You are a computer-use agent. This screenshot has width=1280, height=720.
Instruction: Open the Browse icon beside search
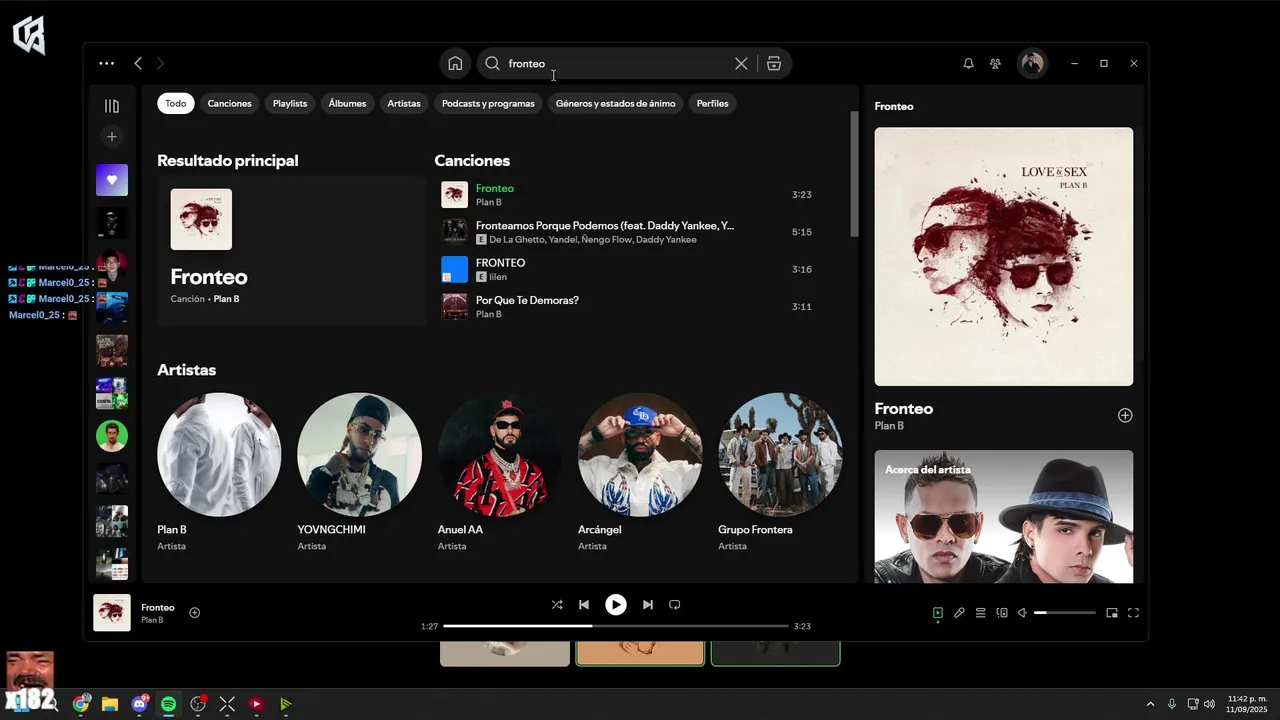774,63
